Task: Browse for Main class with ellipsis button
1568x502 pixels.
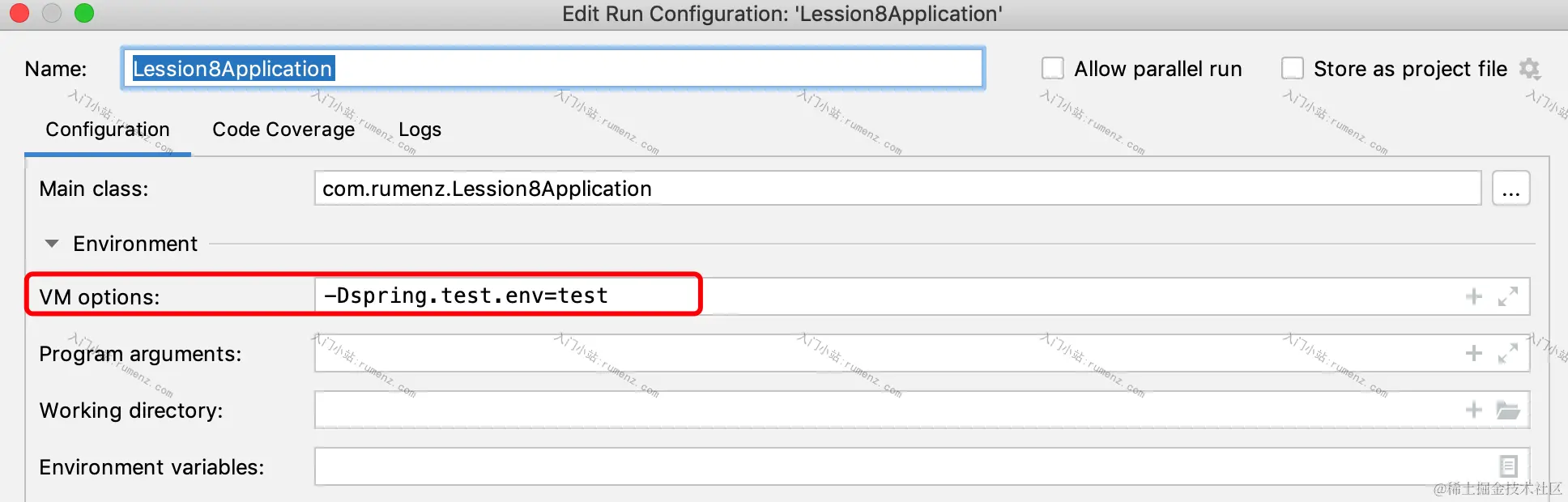Action: pos(1510,188)
